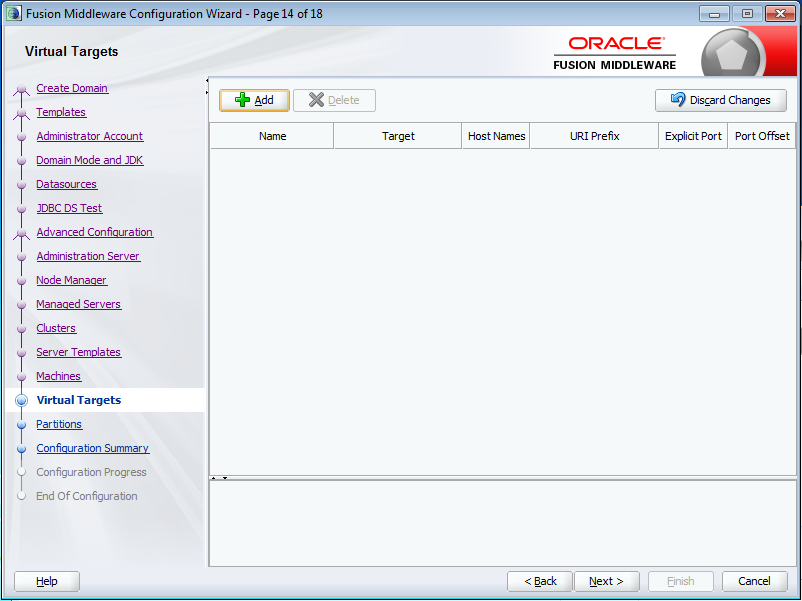Click the Partitions step bullet icon
Screen dimensions: 802x601
21,425
